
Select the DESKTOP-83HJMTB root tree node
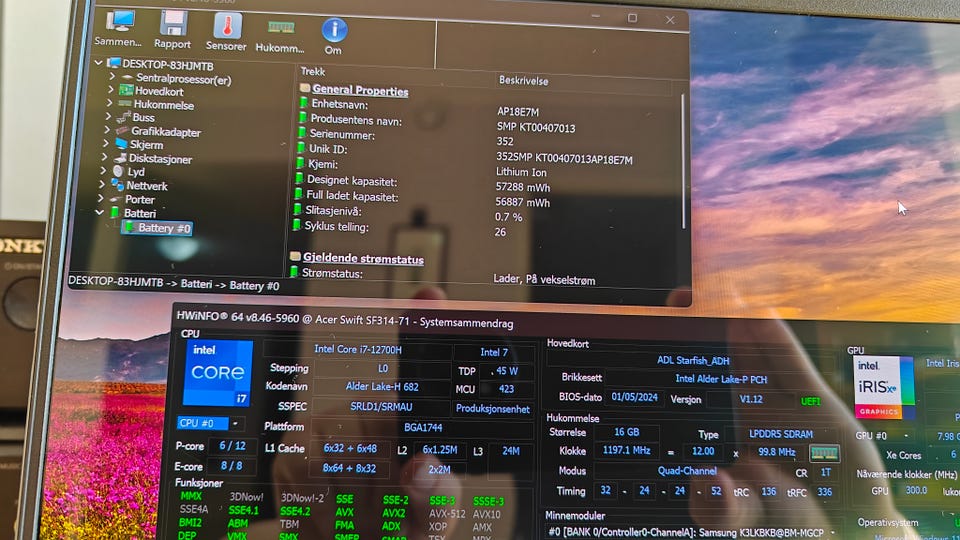coord(168,65)
